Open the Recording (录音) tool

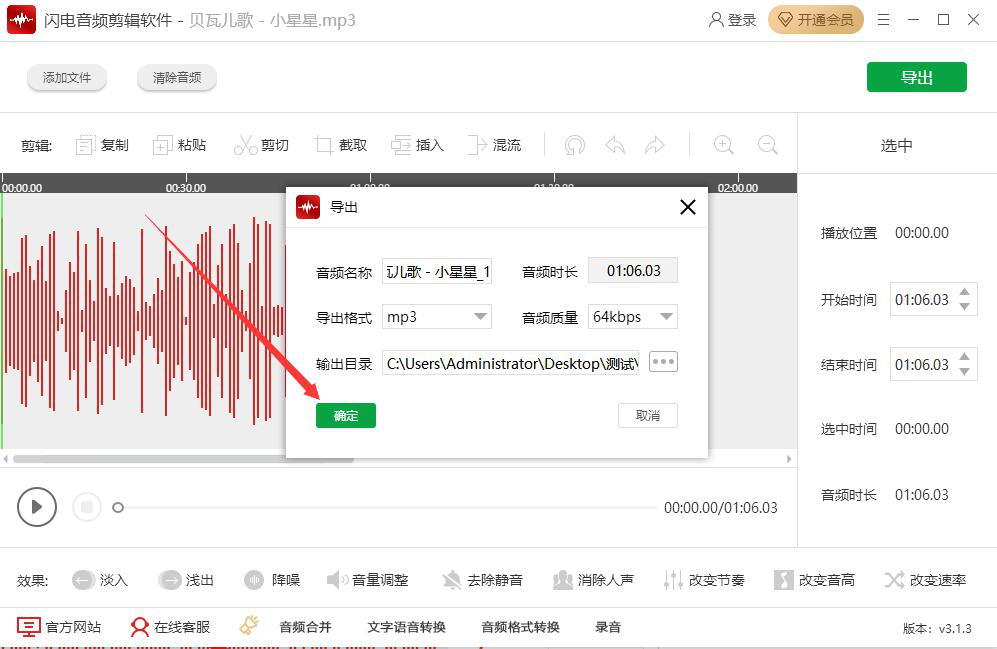[608, 627]
